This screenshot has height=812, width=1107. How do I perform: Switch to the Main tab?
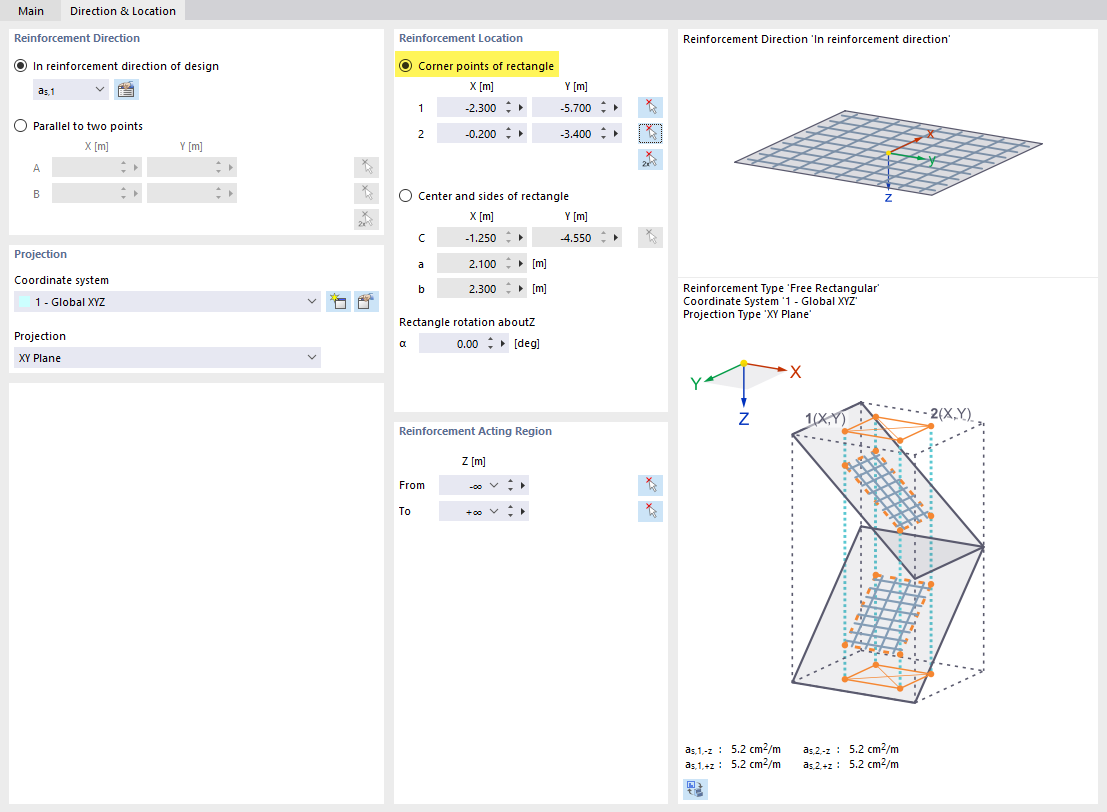click(x=31, y=11)
